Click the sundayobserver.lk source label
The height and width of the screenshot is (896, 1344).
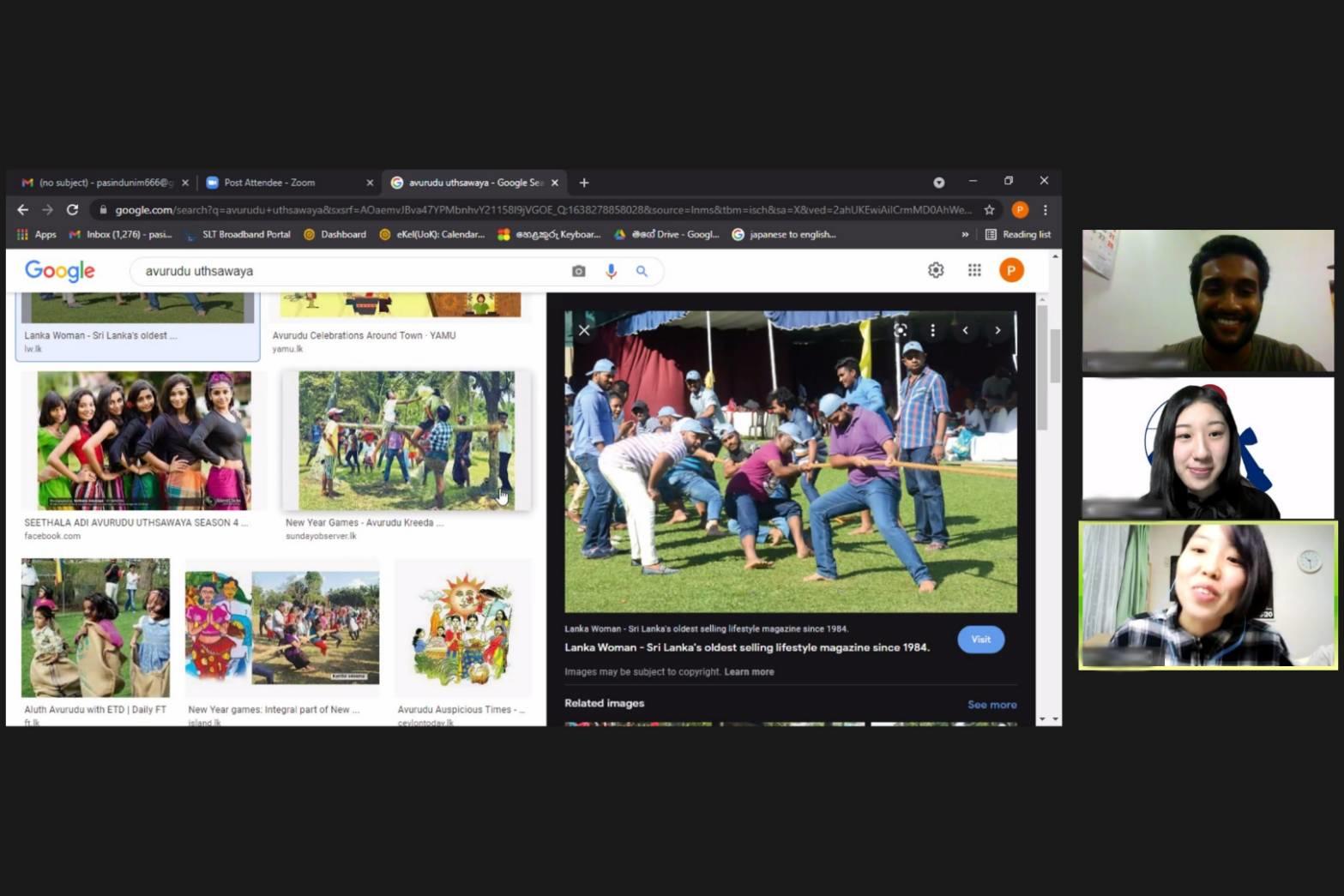[321, 536]
